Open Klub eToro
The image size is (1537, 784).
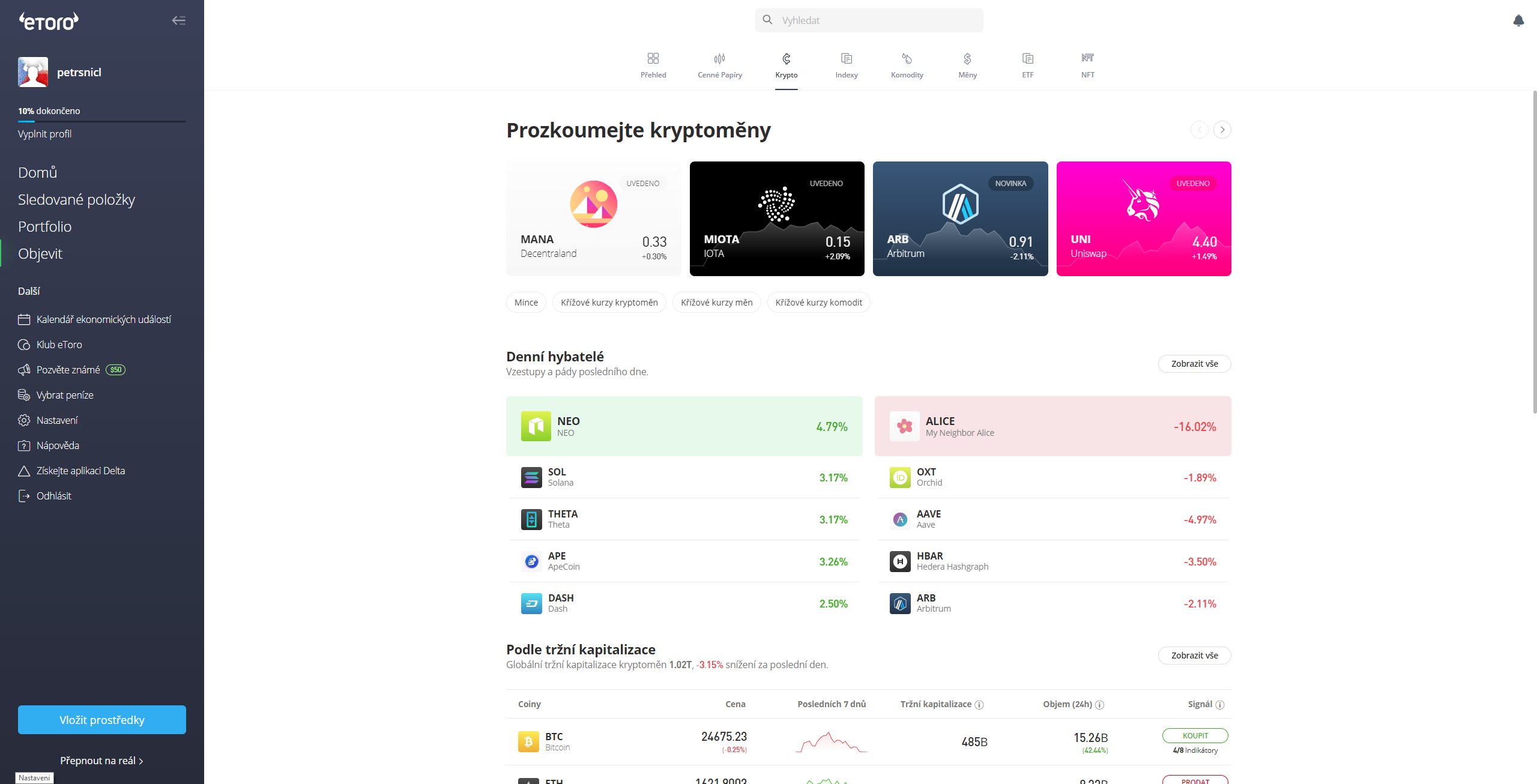(x=50, y=345)
